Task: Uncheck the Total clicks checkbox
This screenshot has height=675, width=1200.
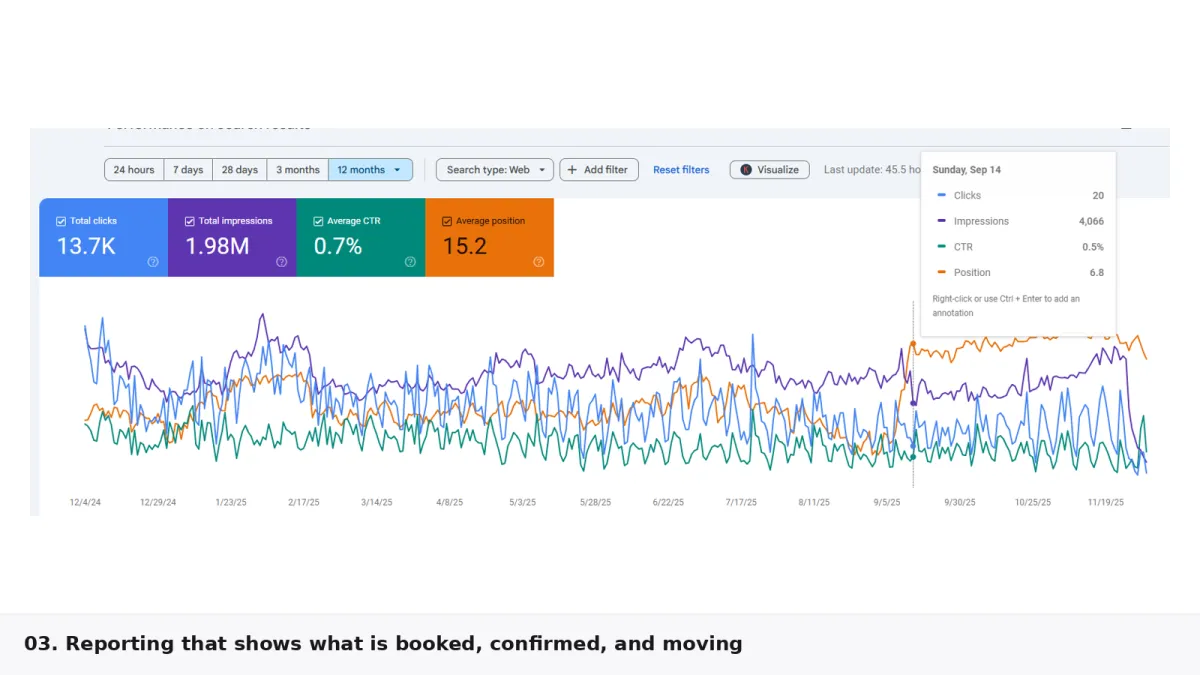Action: pyautogui.click(x=61, y=221)
